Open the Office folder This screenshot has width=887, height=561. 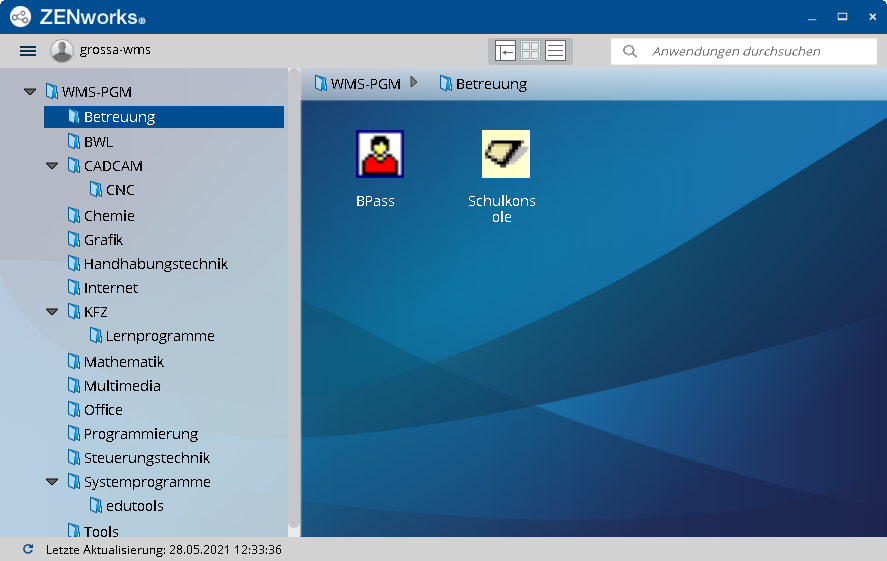95,409
